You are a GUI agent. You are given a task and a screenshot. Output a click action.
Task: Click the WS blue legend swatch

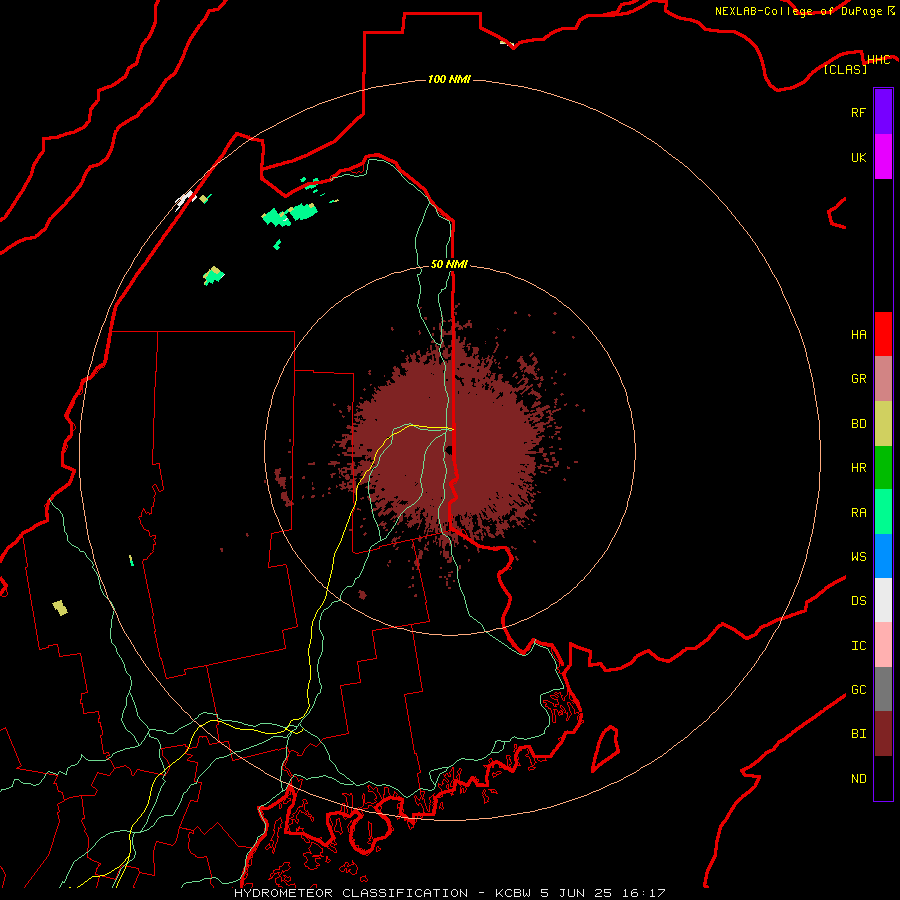point(883,556)
